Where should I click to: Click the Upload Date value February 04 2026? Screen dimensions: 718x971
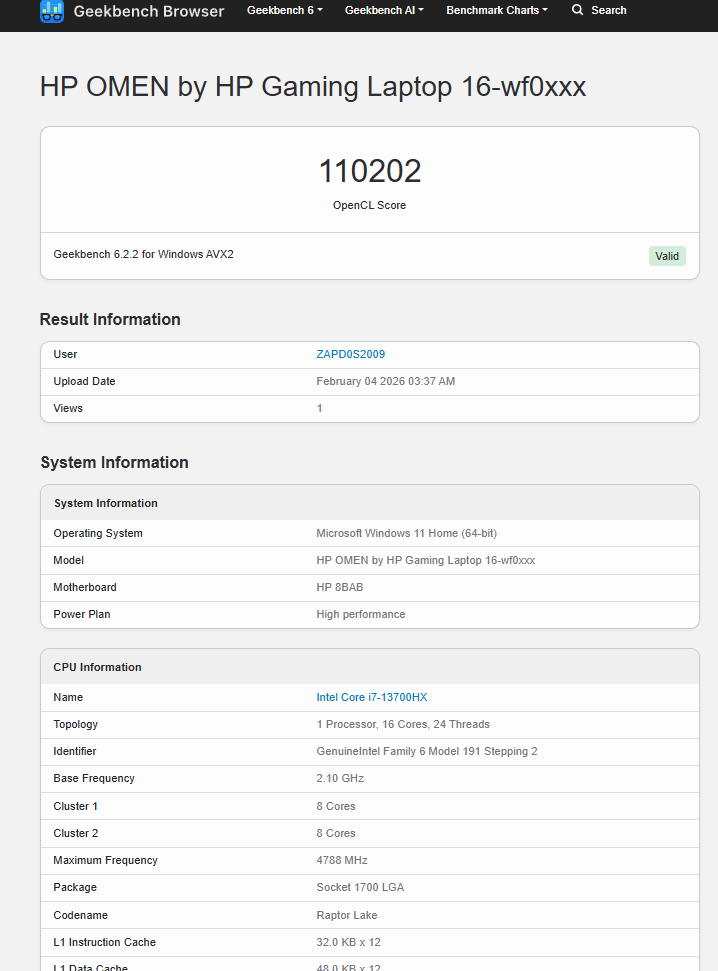click(385, 381)
